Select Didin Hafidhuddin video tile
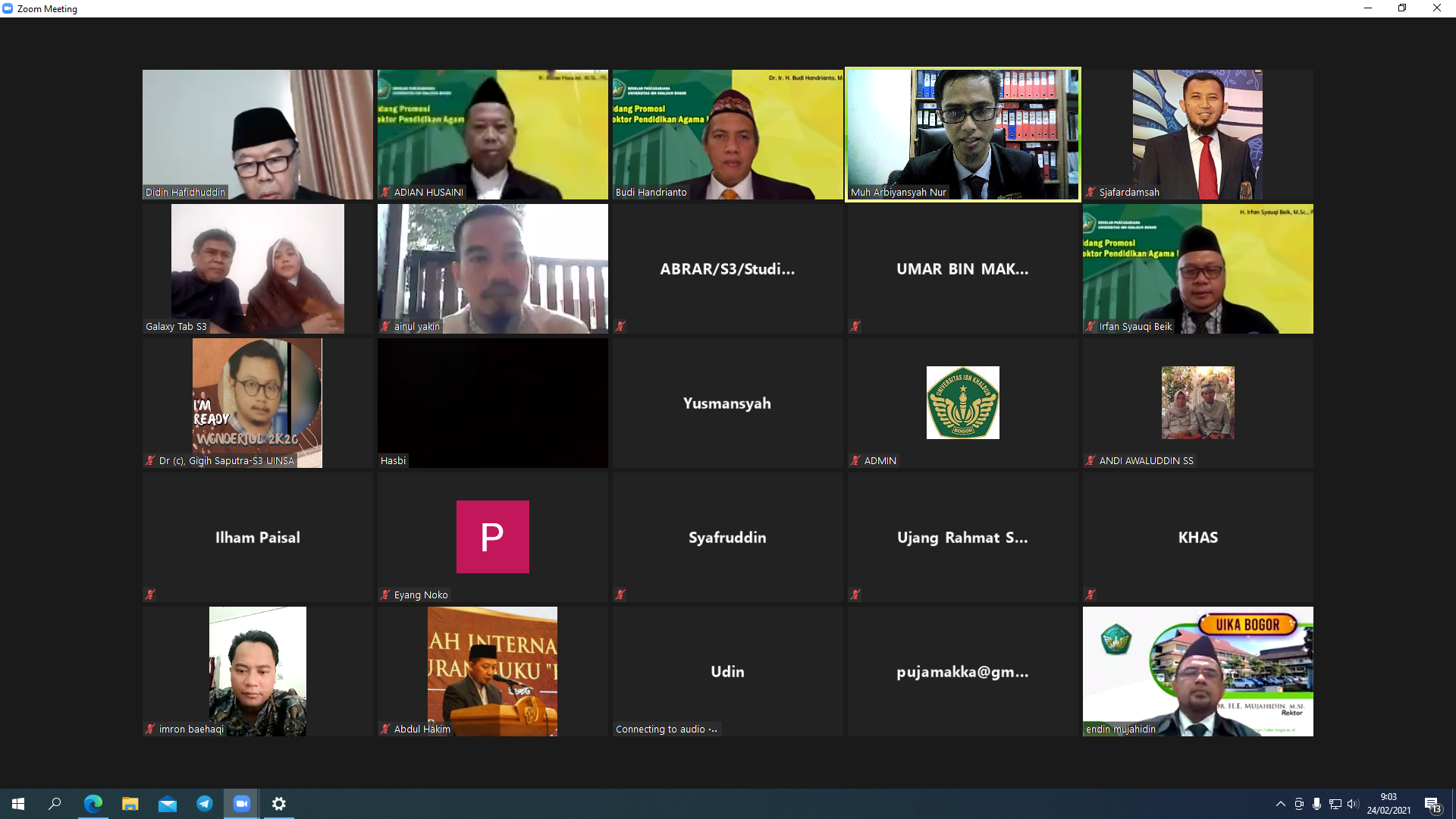The height and width of the screenshot is (819, 1456). point(257,134)
